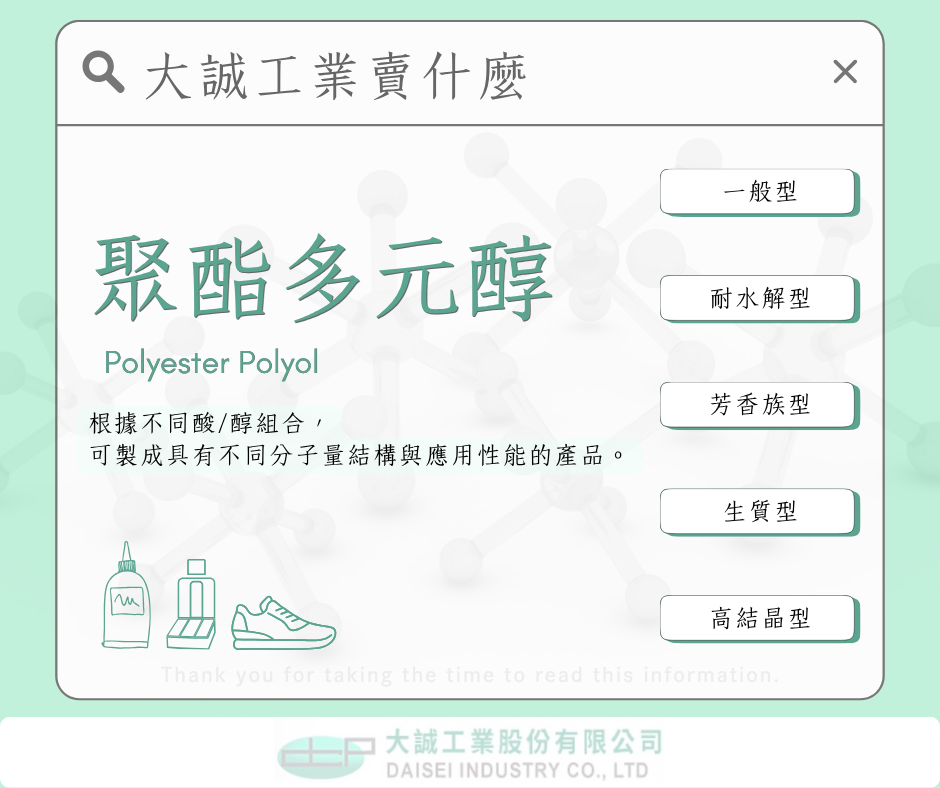Click the Polyester Polyol subtitle
The width and height of the screenshot is (940, 788).
click(x=211, y=363)
